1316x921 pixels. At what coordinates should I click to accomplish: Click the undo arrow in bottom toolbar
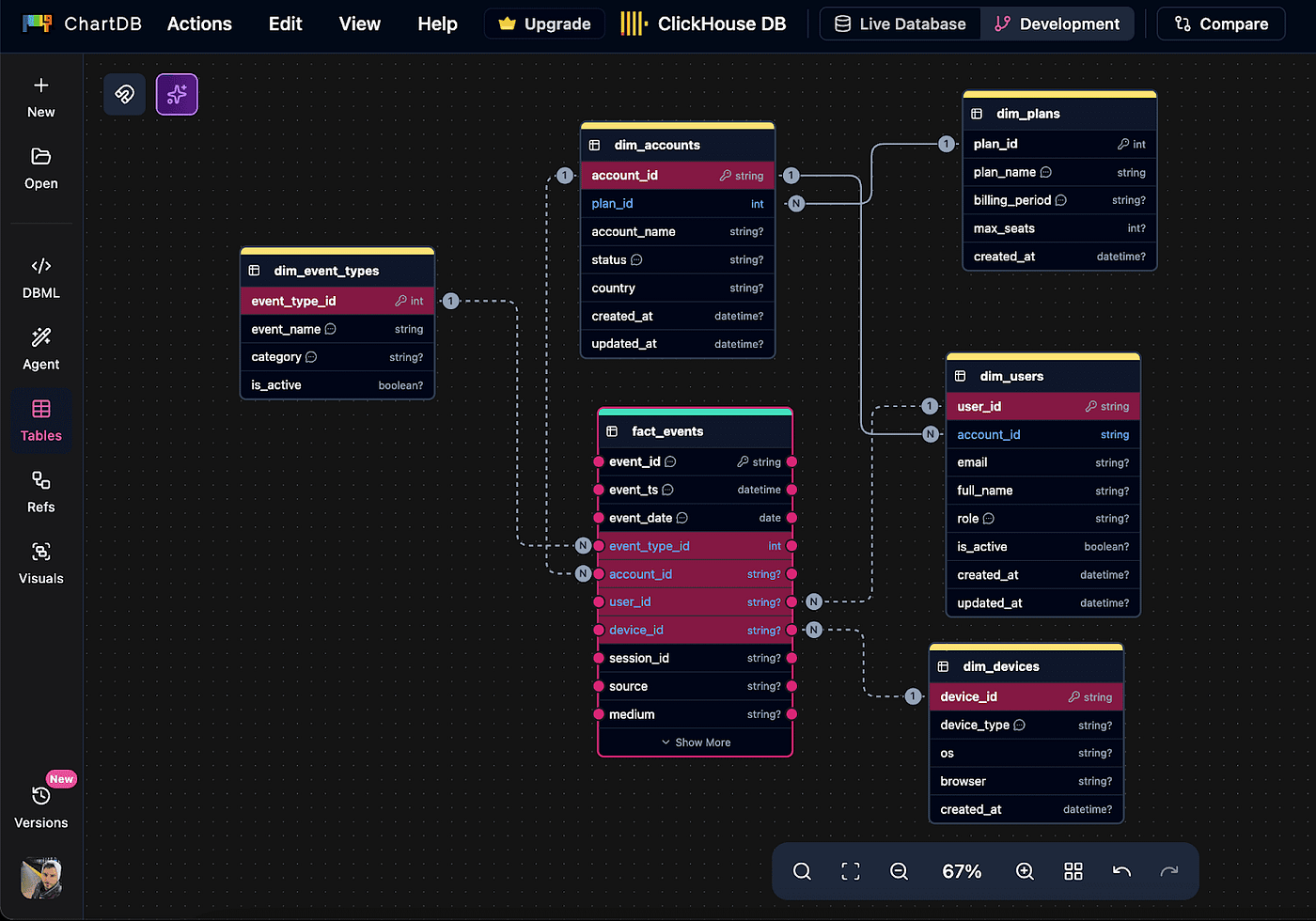(1121, 871)
